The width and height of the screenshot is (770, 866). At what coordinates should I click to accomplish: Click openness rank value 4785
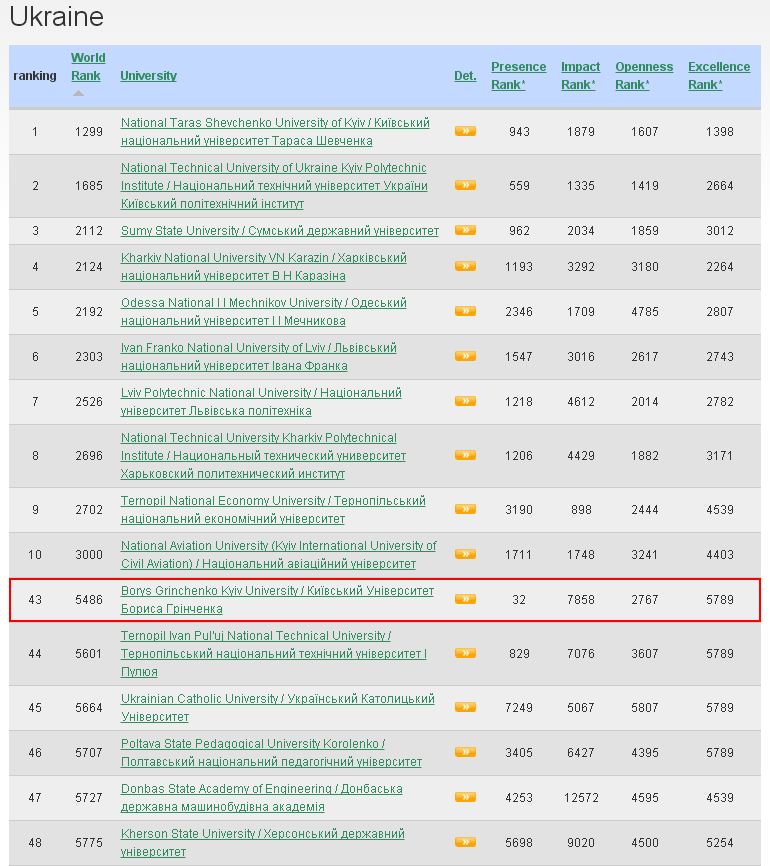[x=645, y=311]
